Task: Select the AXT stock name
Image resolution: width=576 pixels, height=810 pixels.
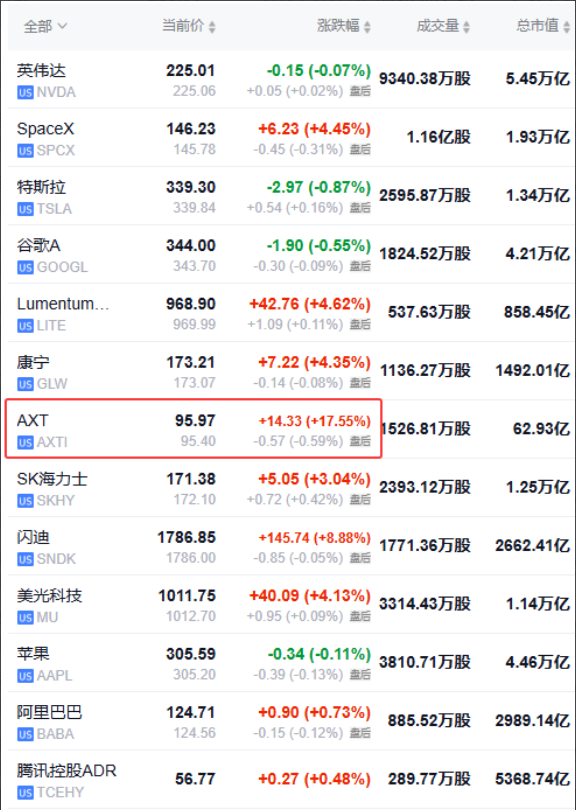Action: tap(33, 420)
